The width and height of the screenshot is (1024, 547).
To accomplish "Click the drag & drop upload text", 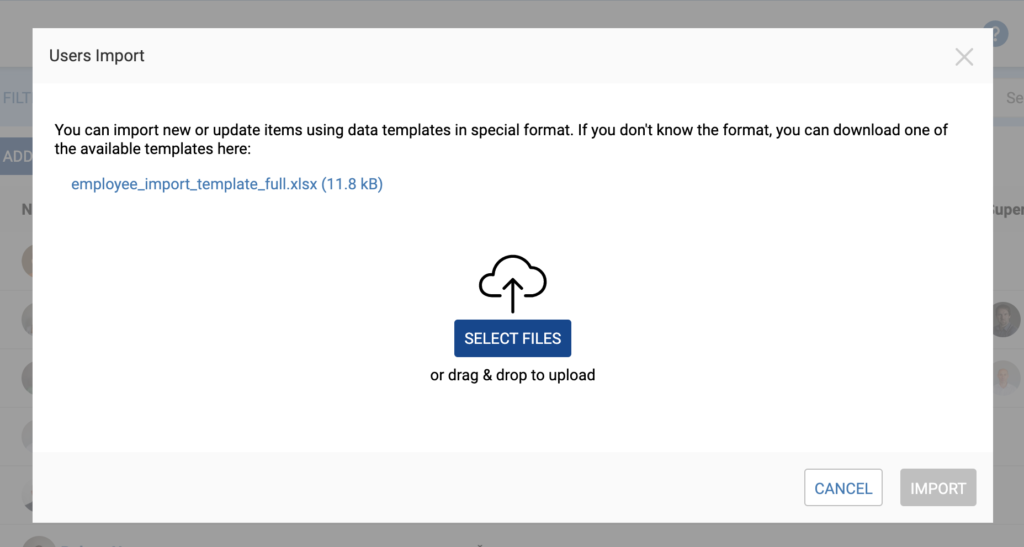I will (513, 375).
